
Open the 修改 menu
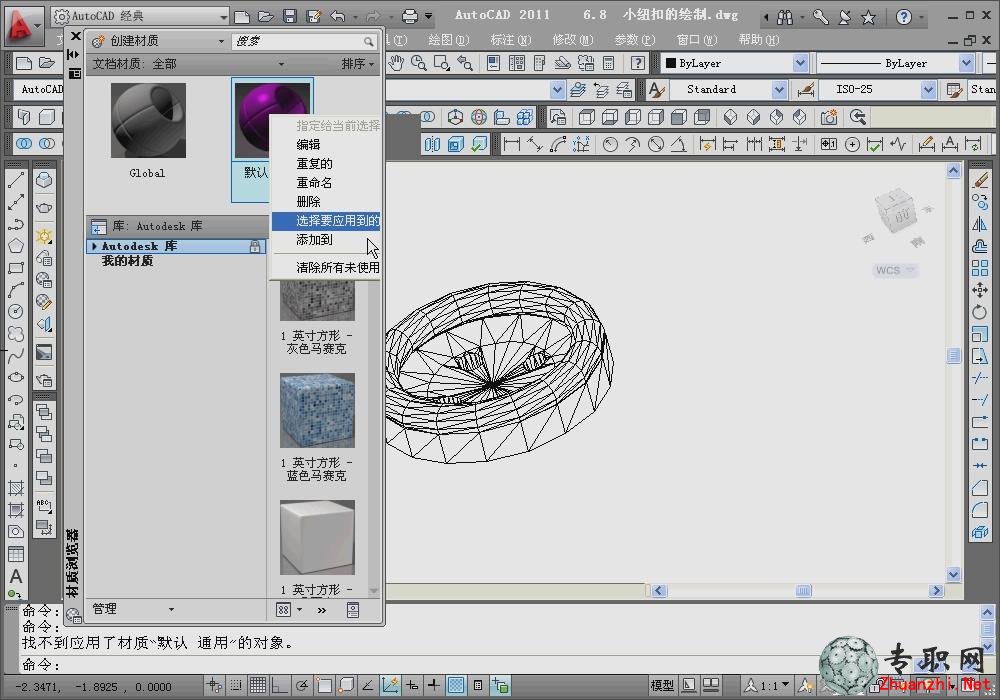click(573, 40)
